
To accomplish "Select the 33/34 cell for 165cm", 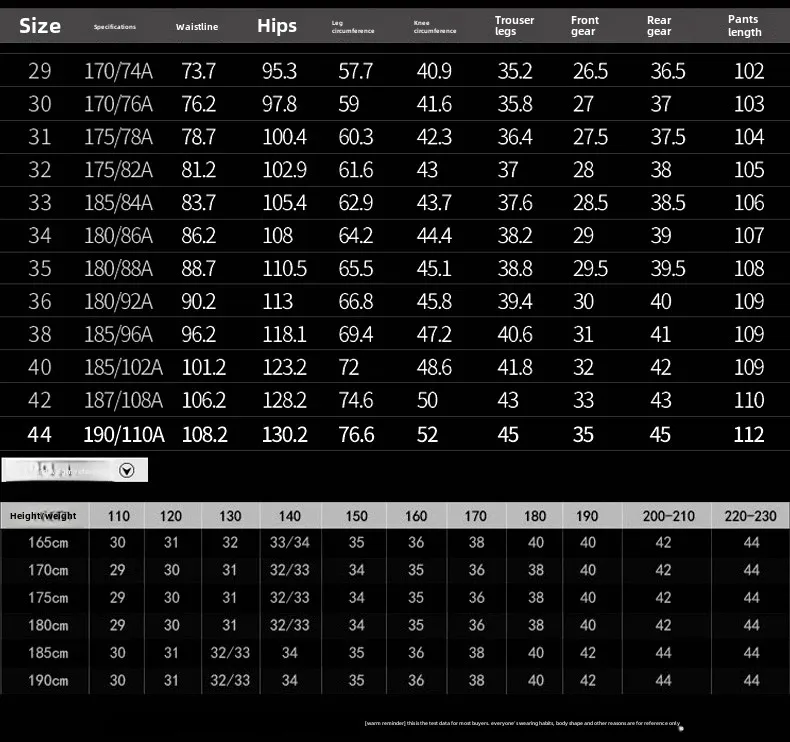I will point(290,543).
